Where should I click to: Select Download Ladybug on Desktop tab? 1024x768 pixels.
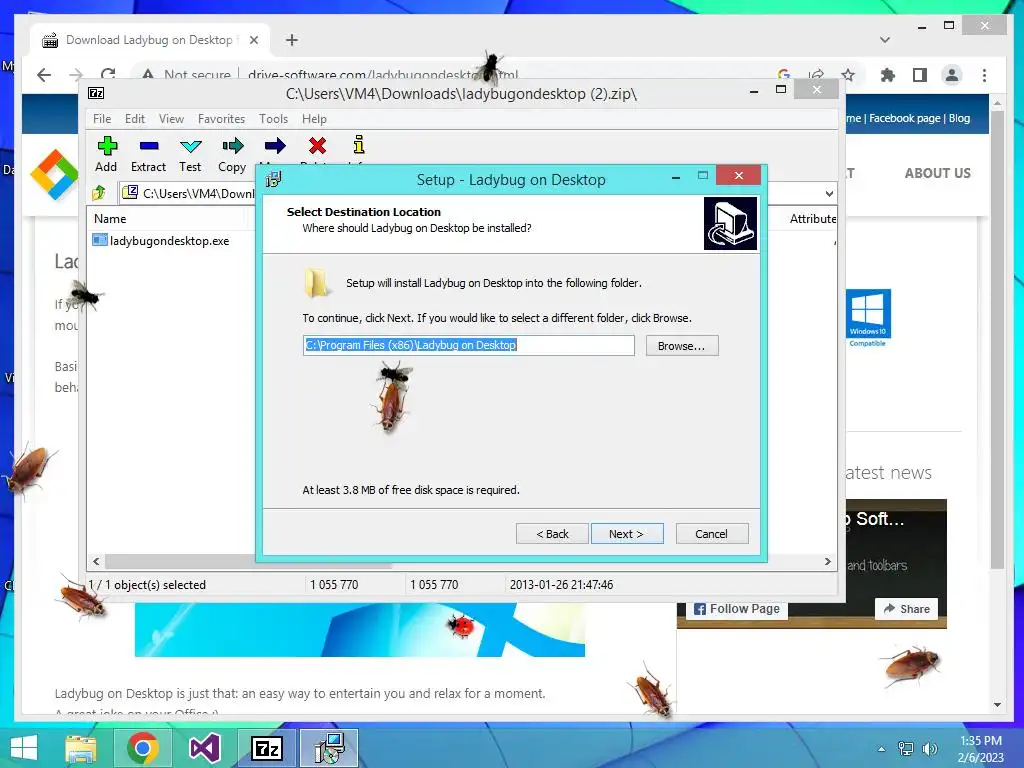click(x=149, y=40)
